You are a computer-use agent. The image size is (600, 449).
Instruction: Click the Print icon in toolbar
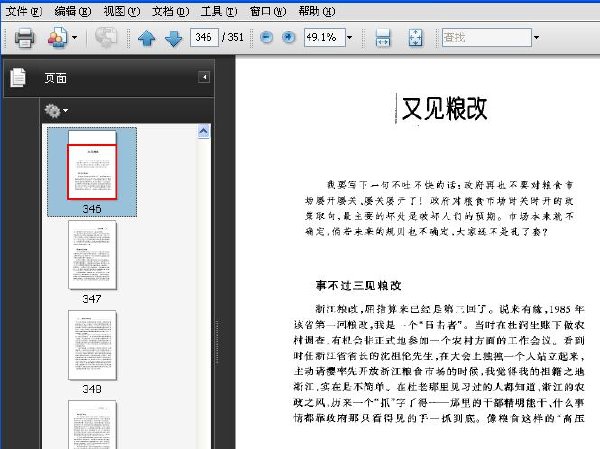coord(25,38)
